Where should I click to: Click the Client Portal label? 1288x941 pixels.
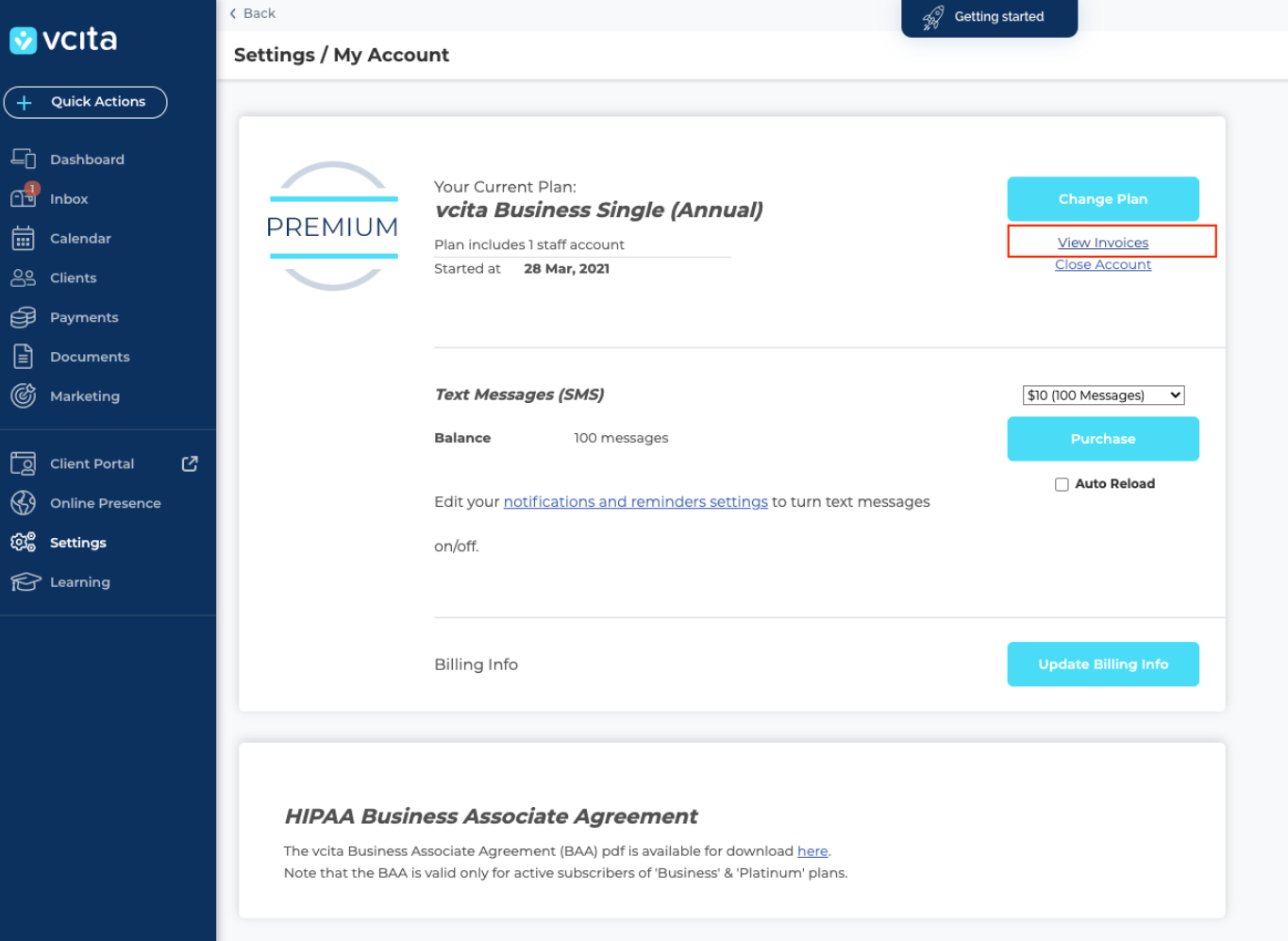(92, 463)
